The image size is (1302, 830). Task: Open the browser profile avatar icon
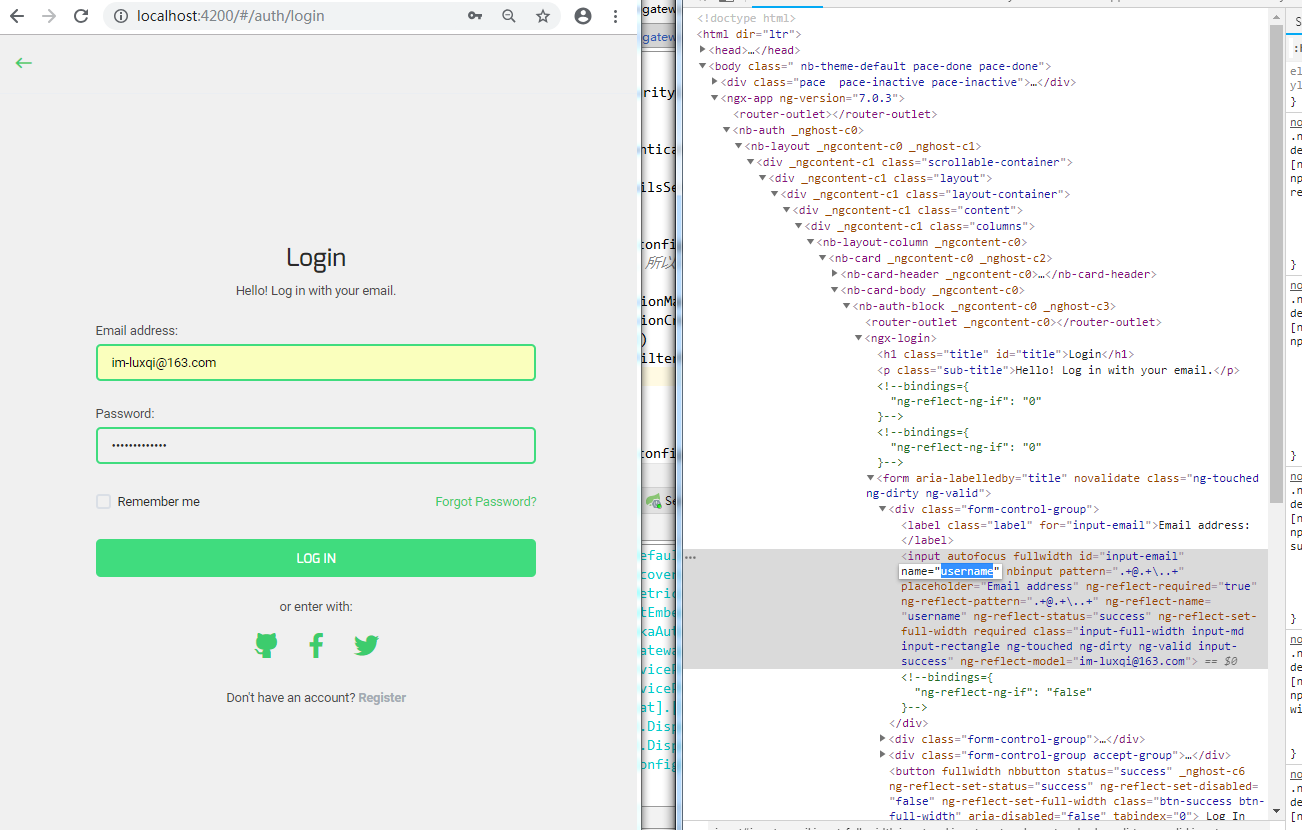(583, 16)
